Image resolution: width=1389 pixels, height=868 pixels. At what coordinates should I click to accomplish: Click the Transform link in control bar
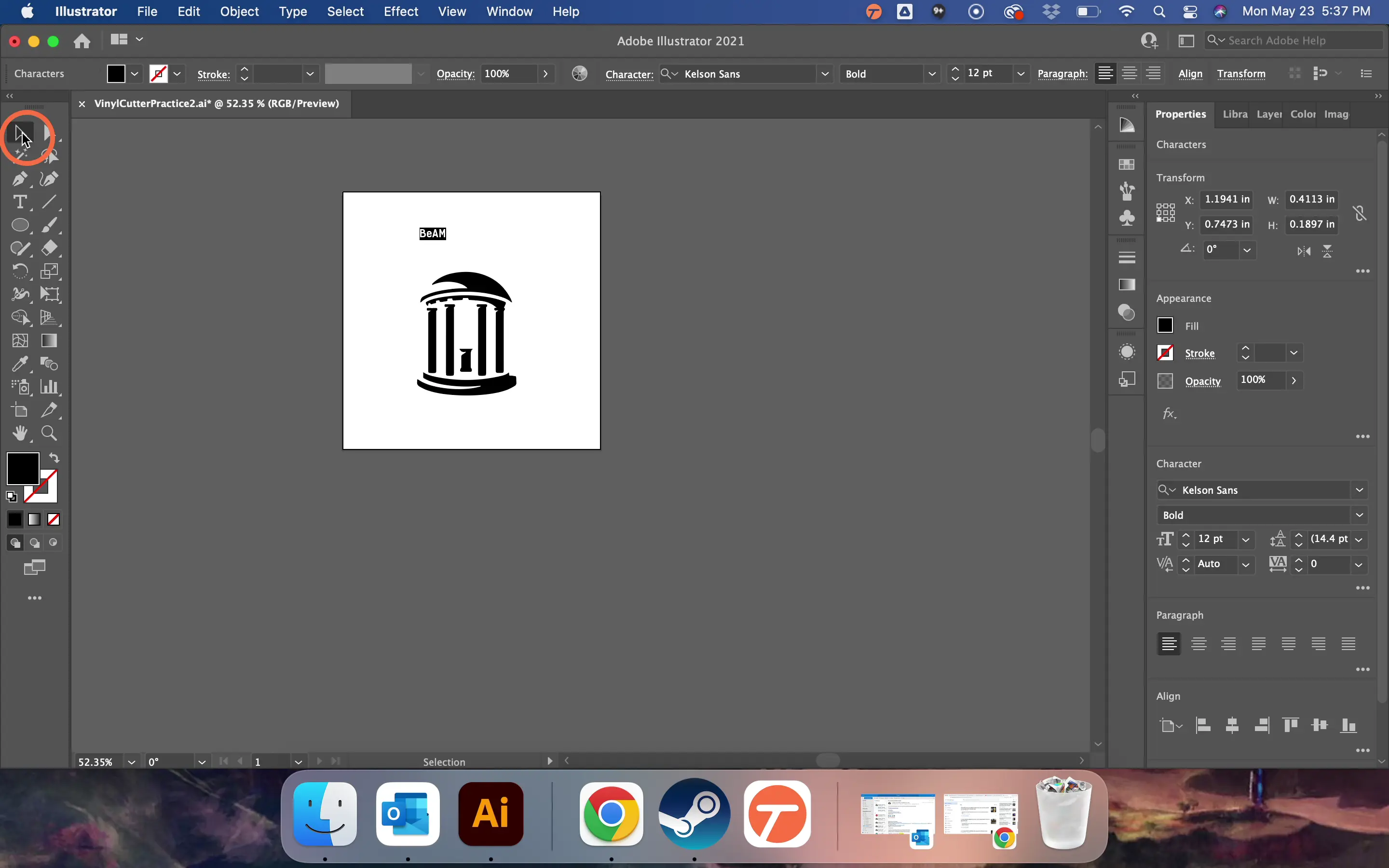(x=1241, y=73)
